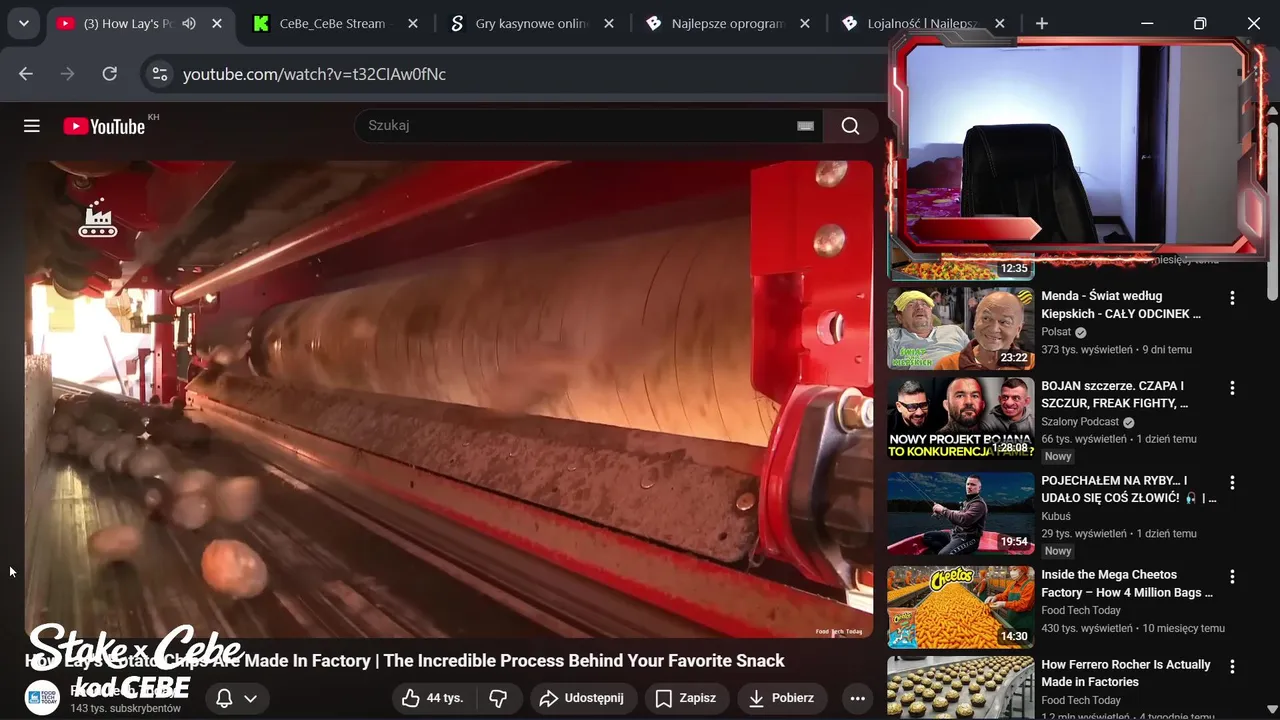
Task: Open the on-screen keyboard icon in search
Action: click(x=805, y=126)
